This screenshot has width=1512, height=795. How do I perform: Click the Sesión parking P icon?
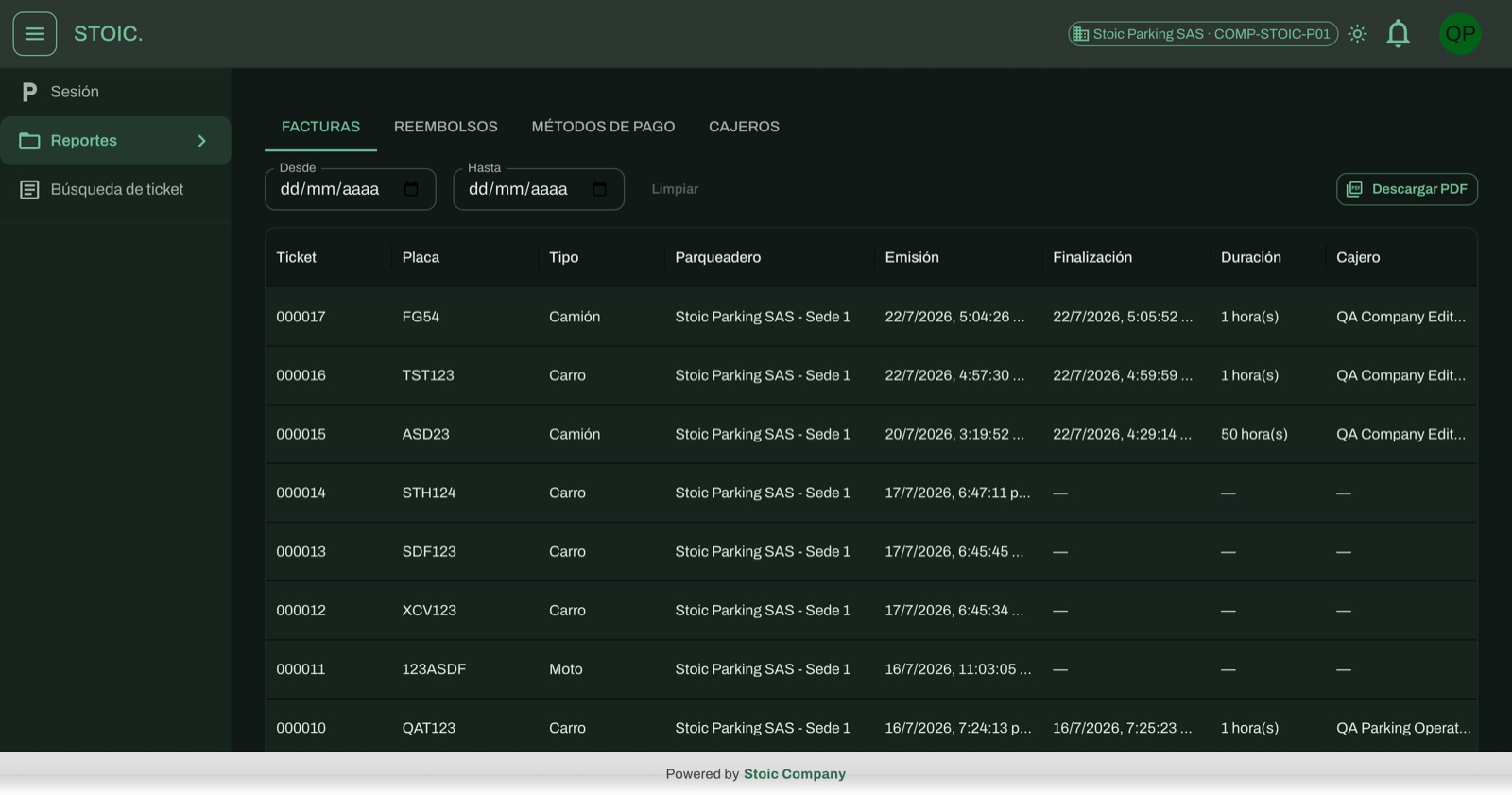click(29, 92)
